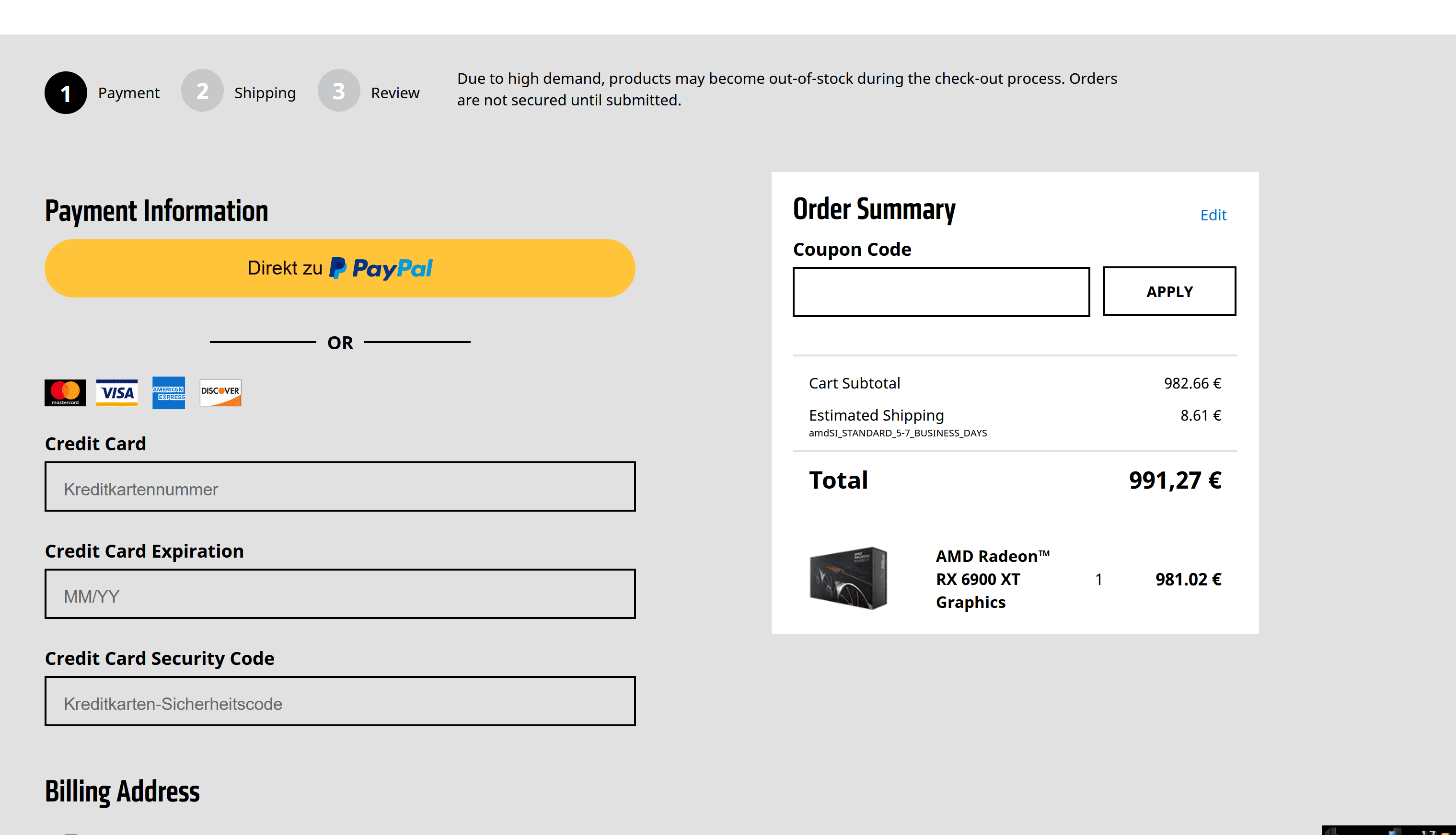Screen dimensions: 1456x835
Task: Jump to the Review step label
Action: tap(395, 93)
